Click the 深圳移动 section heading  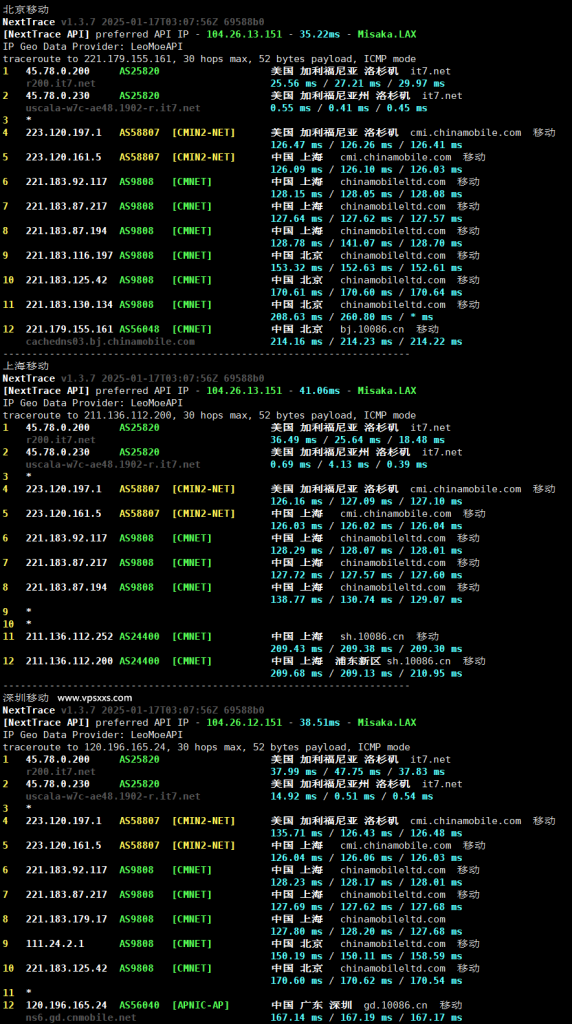(25, 697)
